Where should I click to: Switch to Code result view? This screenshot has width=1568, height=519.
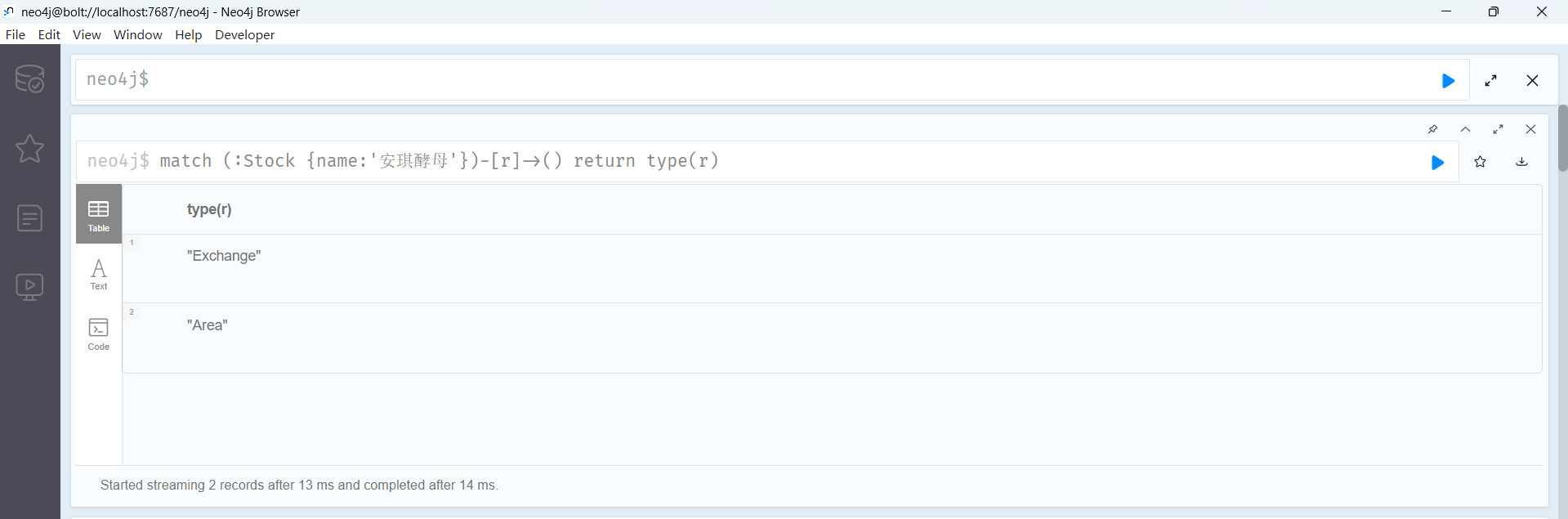(99, 333)
